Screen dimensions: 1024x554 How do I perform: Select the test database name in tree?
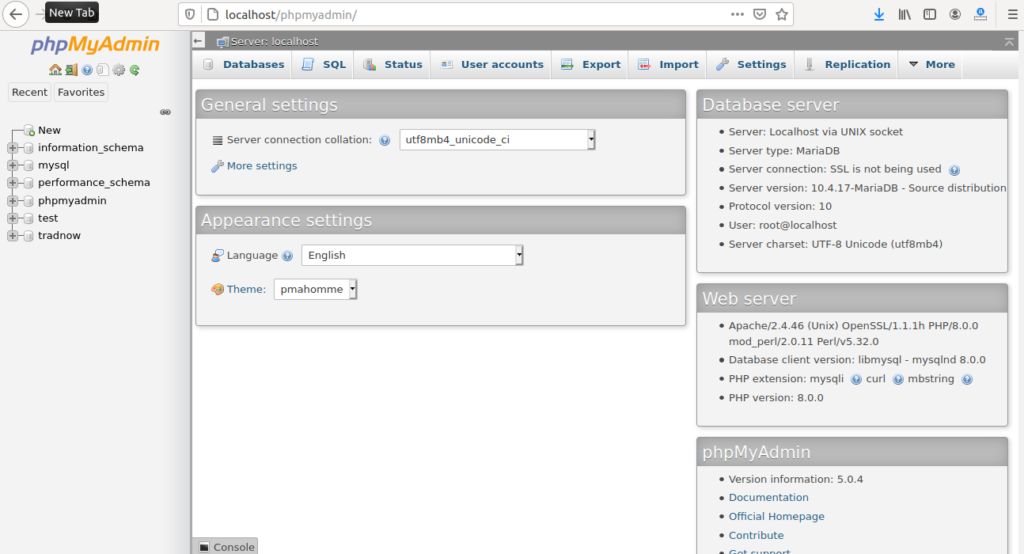click(x=48, y=218)
